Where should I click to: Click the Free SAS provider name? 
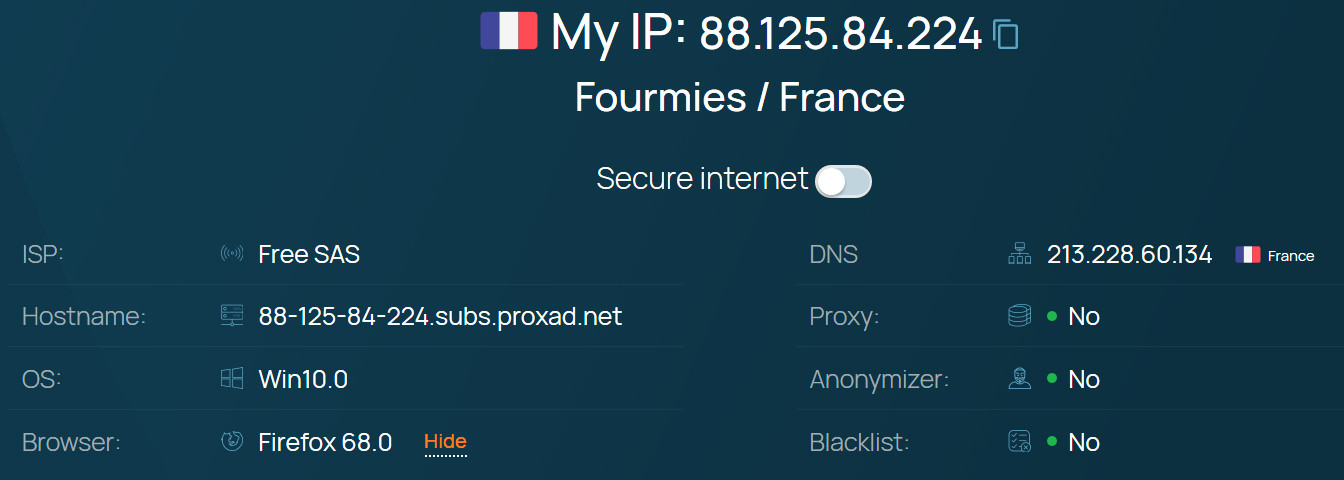[x=309, y=254]
